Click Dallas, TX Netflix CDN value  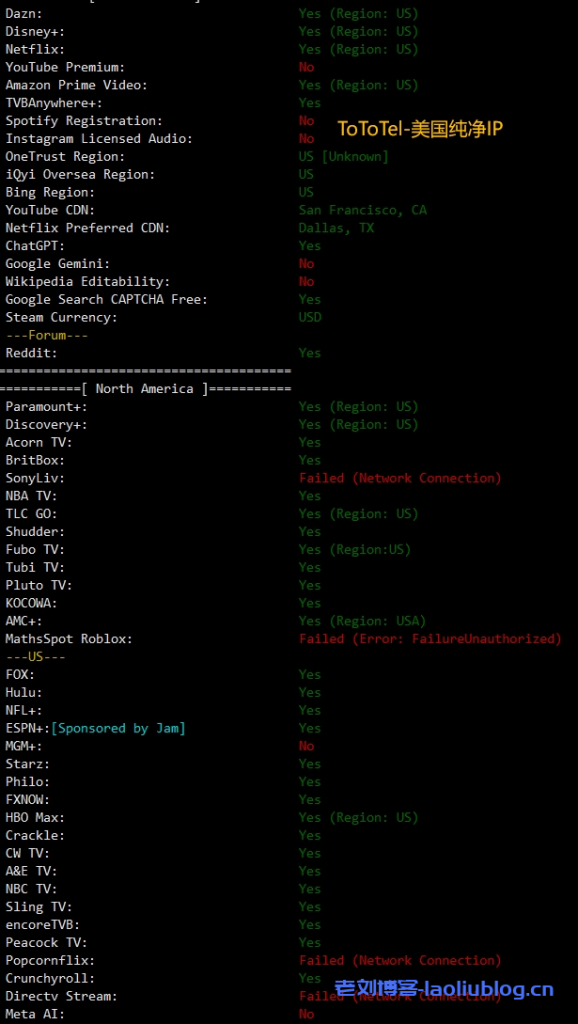[336, 229]
